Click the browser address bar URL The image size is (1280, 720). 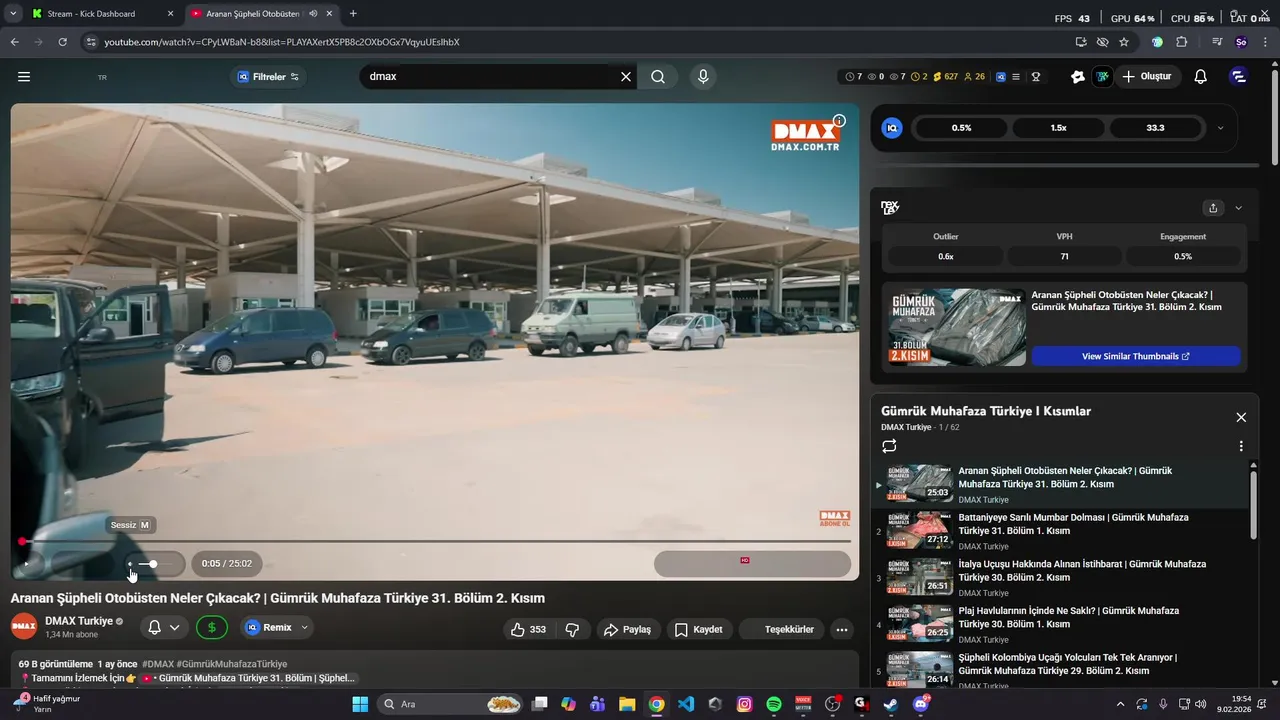coord(282,42)
